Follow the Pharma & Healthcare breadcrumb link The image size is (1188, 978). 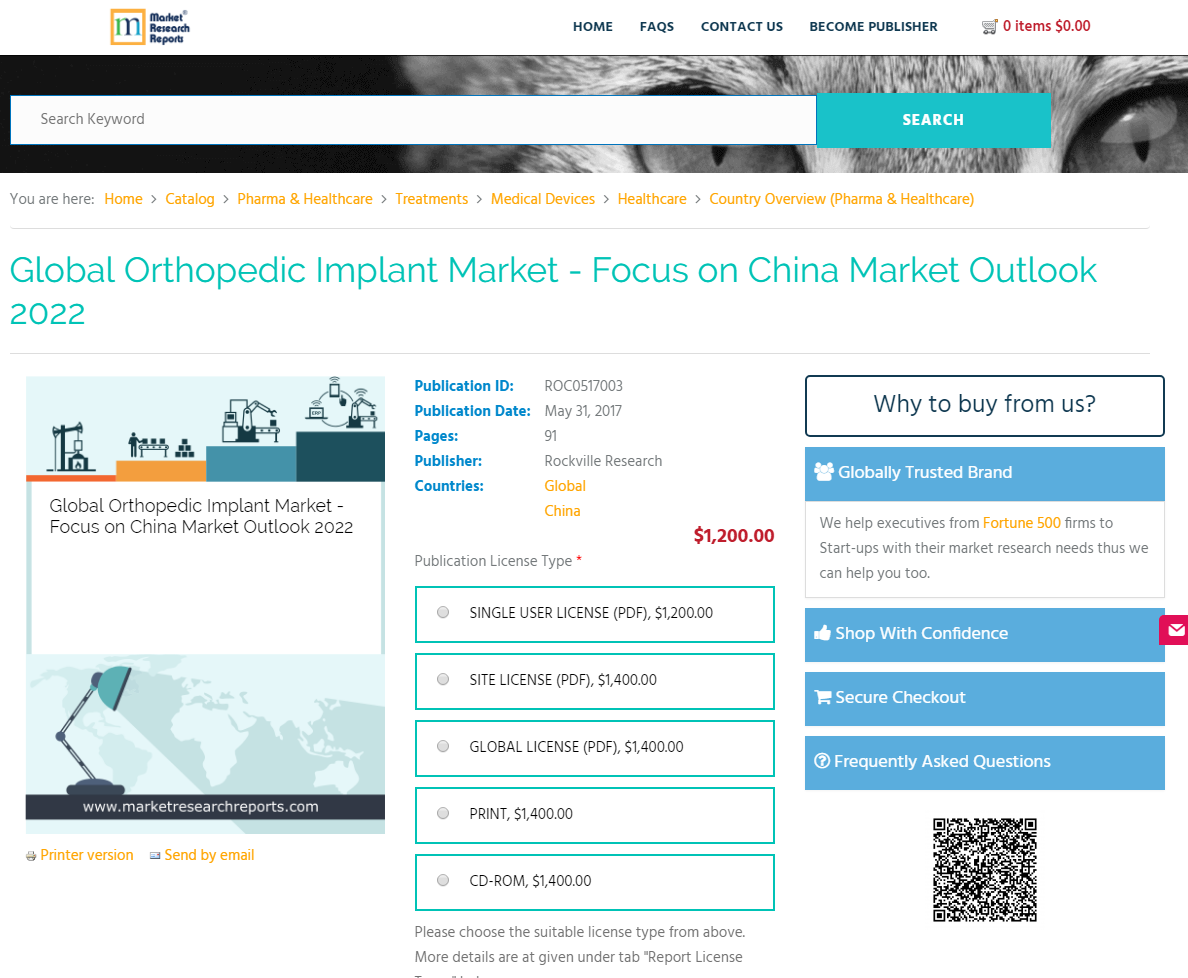pyautogui.click(x=305, y=198)
